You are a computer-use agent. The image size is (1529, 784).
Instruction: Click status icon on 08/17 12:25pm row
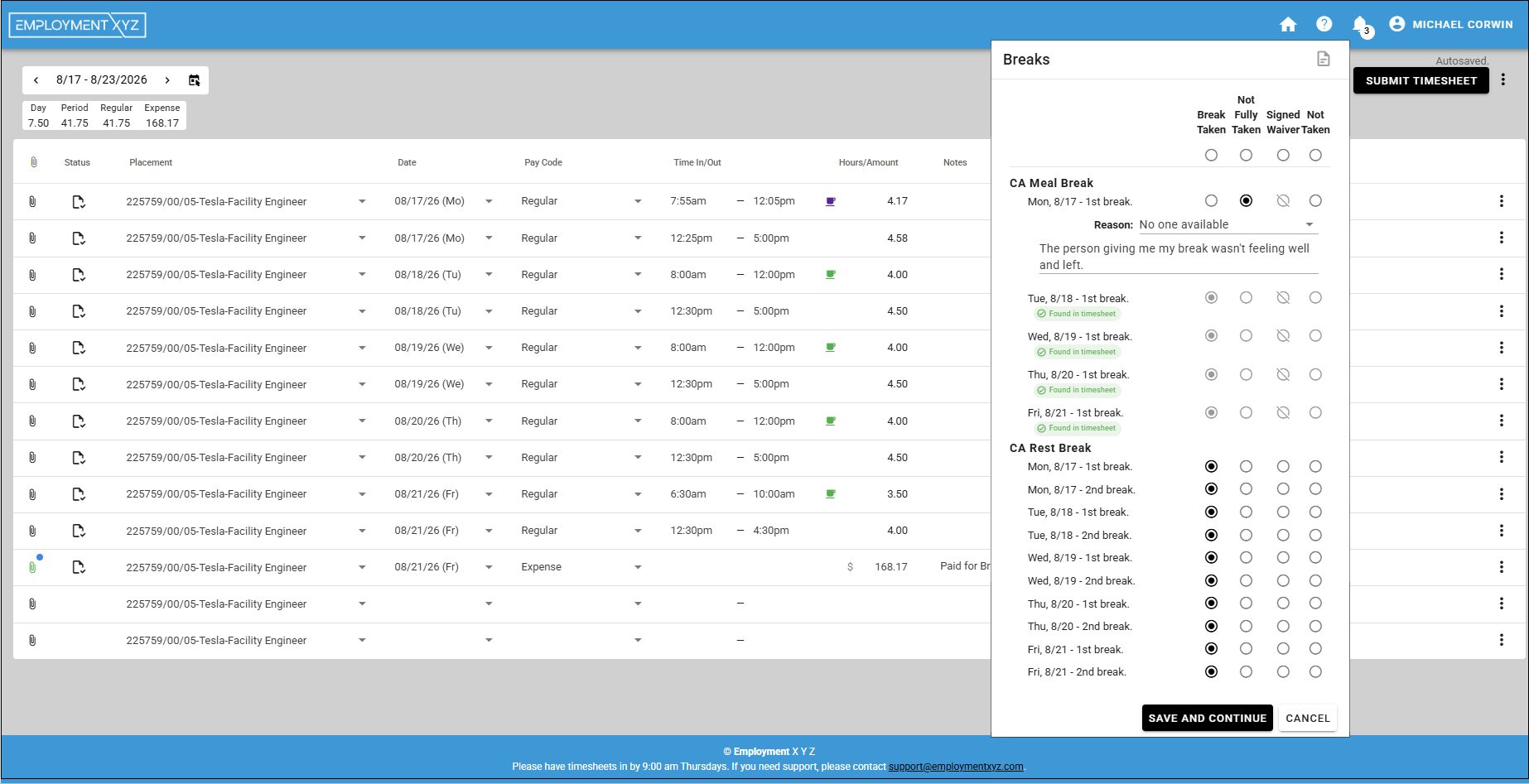[79, 238]
